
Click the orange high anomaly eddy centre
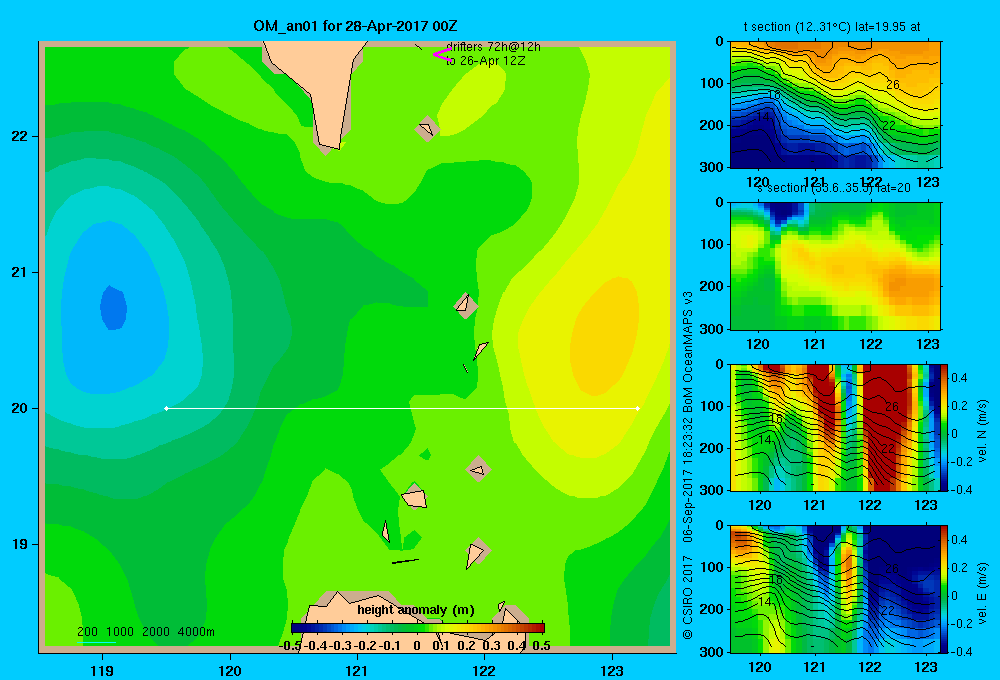604,337
